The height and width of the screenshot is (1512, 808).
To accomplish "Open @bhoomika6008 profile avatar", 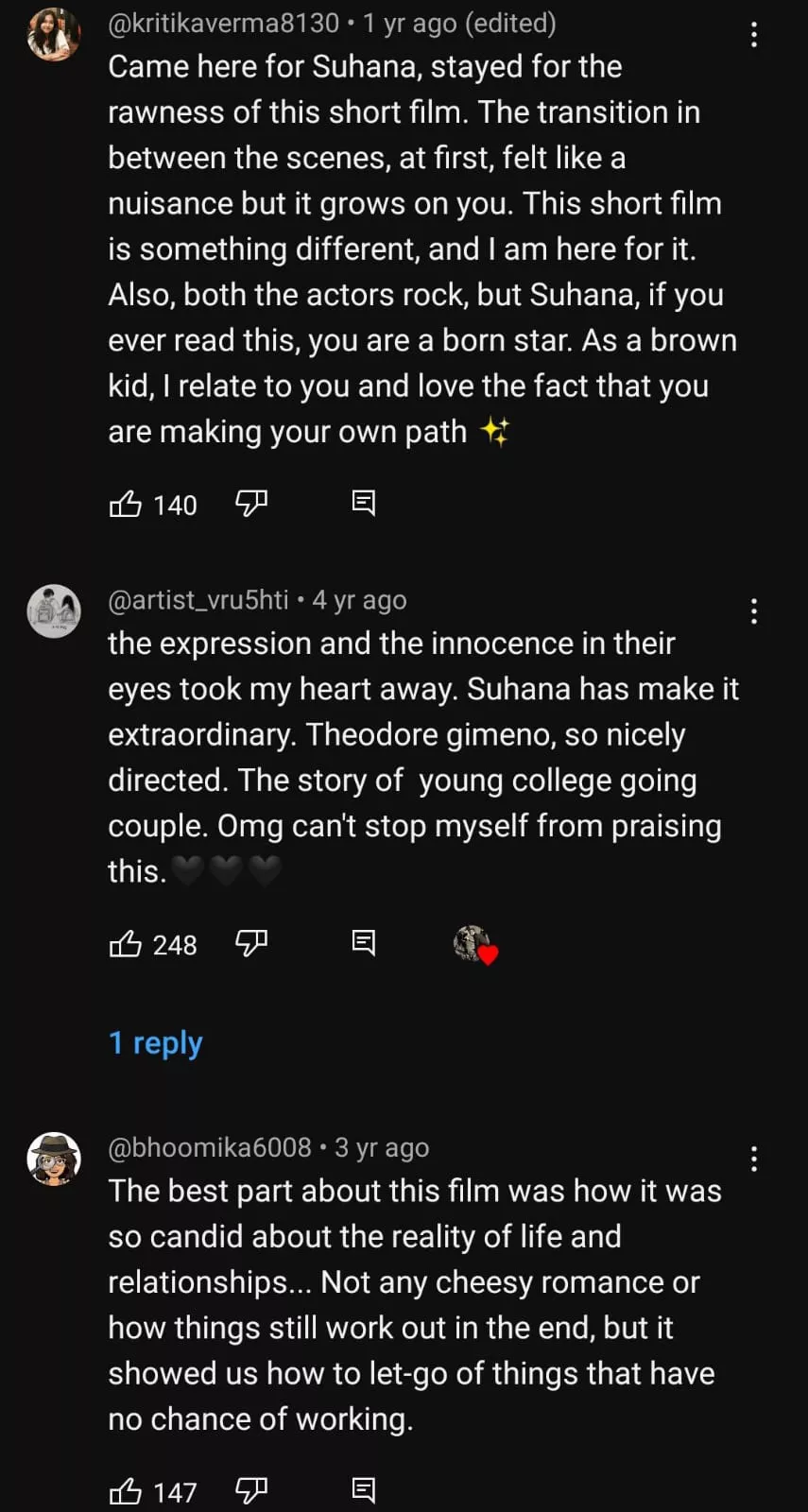I will tap(54, 1158).
